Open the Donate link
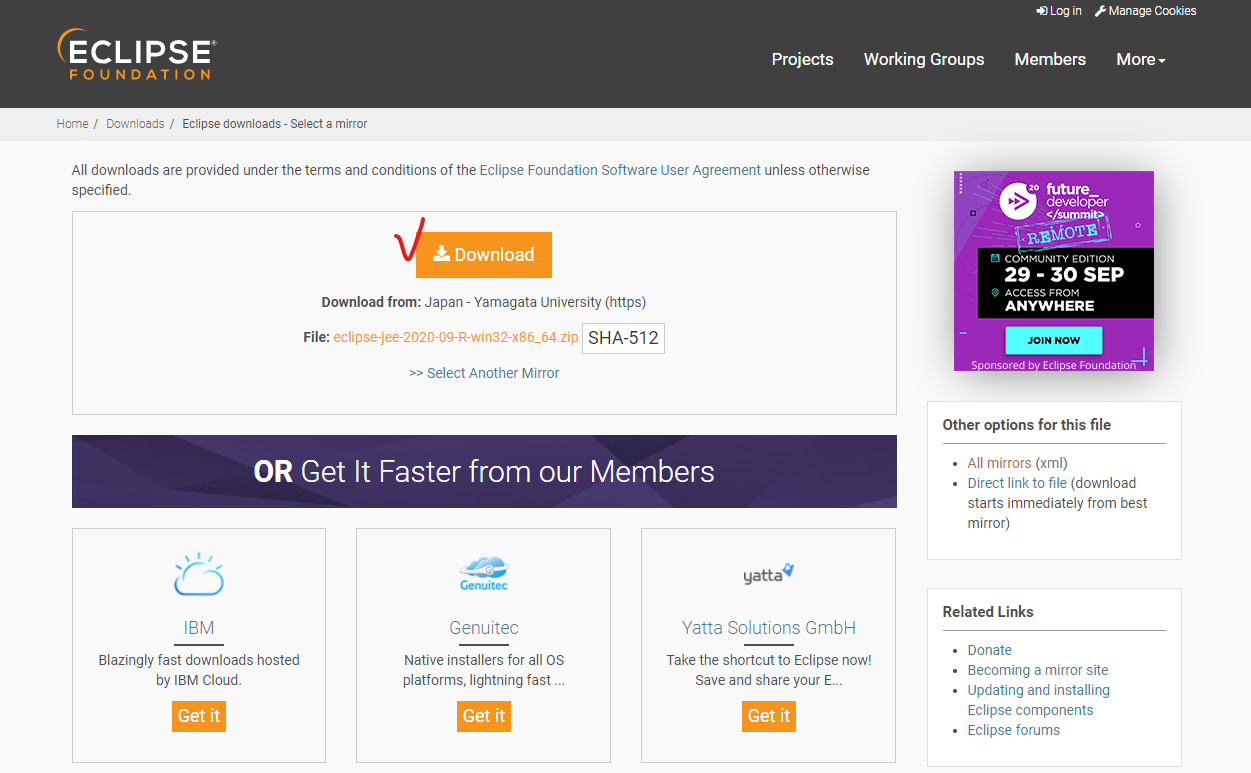The width and height of the screenshot is (1251, 773). 989,650
